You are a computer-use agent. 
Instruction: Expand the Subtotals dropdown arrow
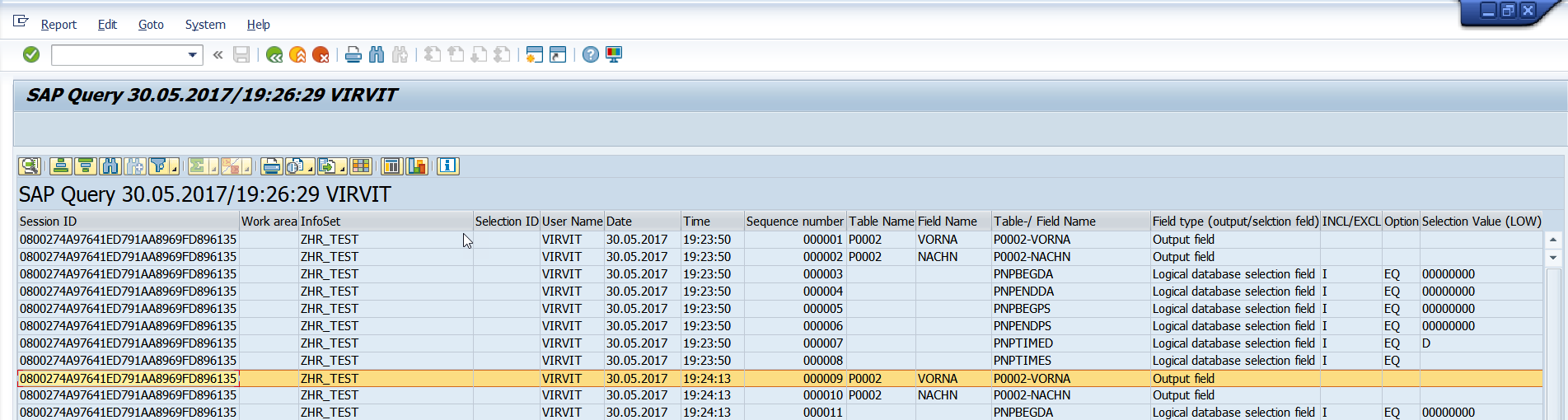(x=247, y=168)
